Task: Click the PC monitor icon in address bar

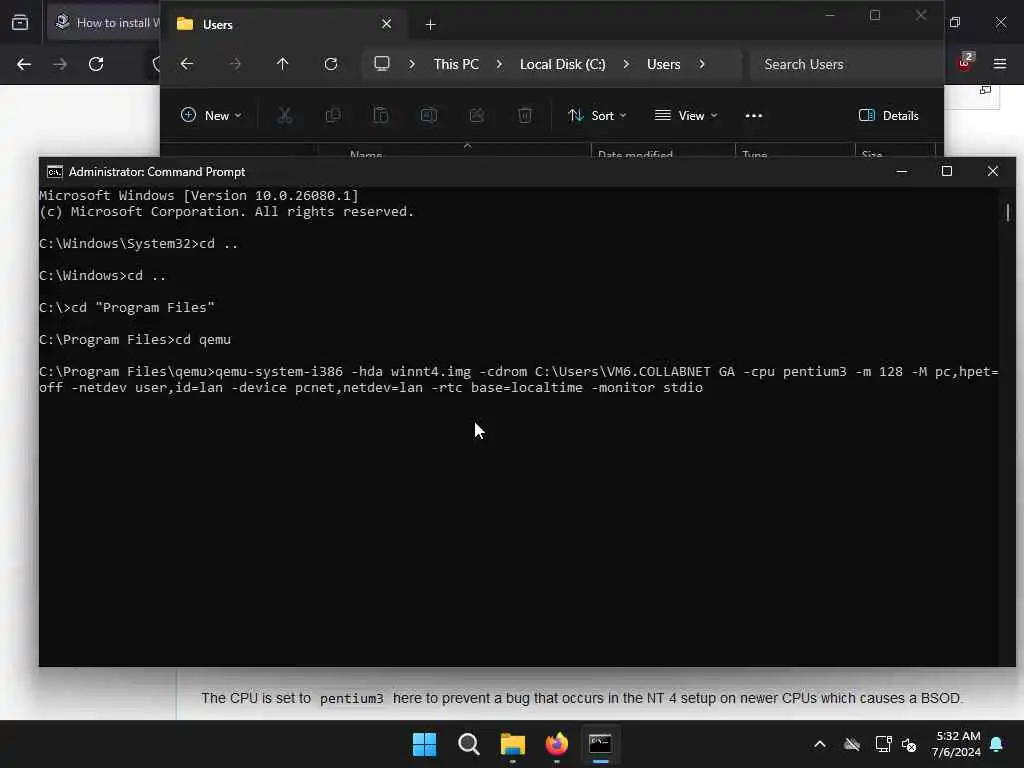Action: pos(382,64)
